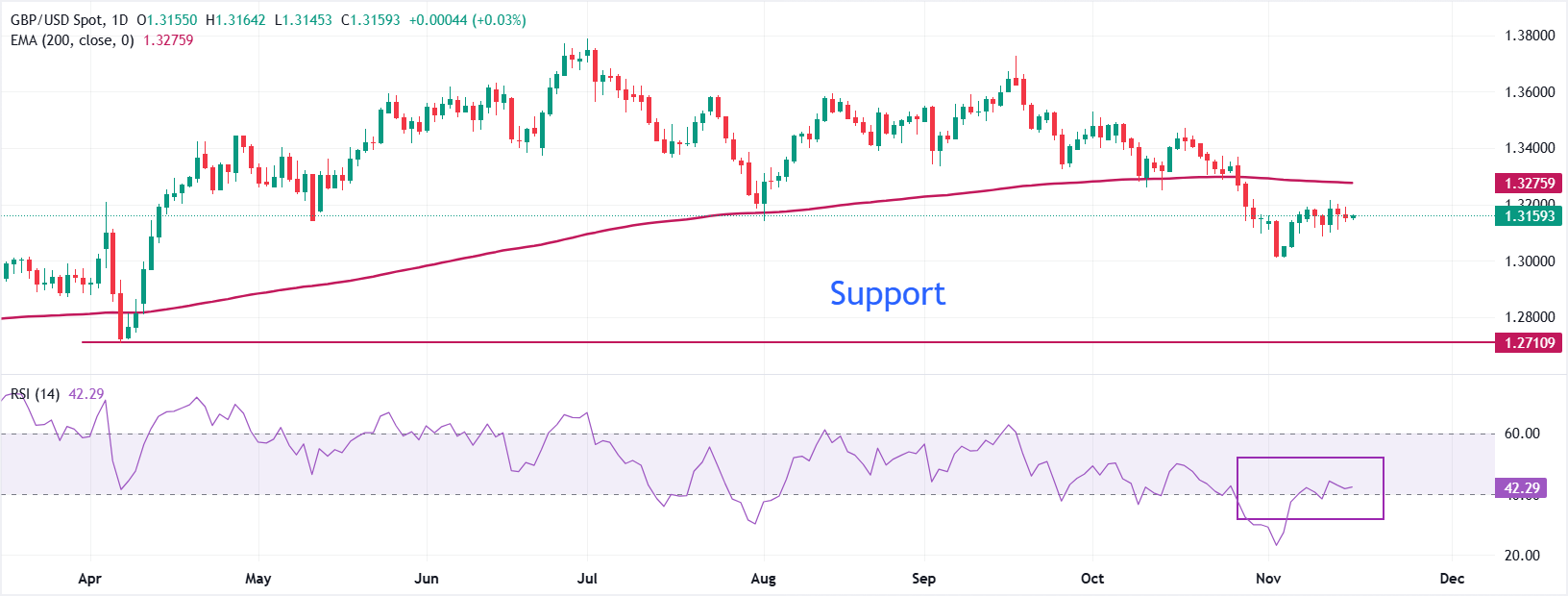Click the 1.30000 price scale label

click(1530, 261)
